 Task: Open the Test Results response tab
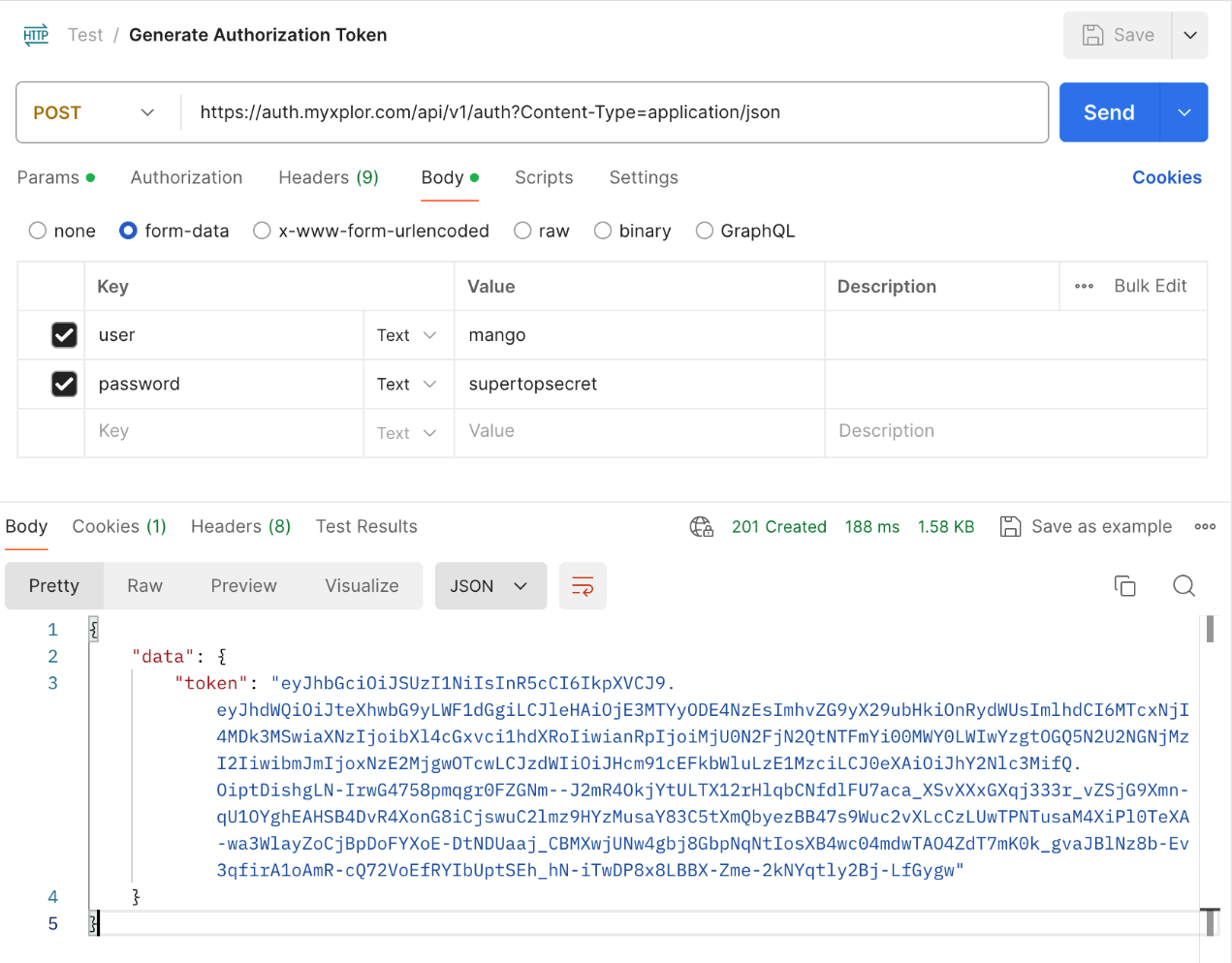(x=366, y=526)
